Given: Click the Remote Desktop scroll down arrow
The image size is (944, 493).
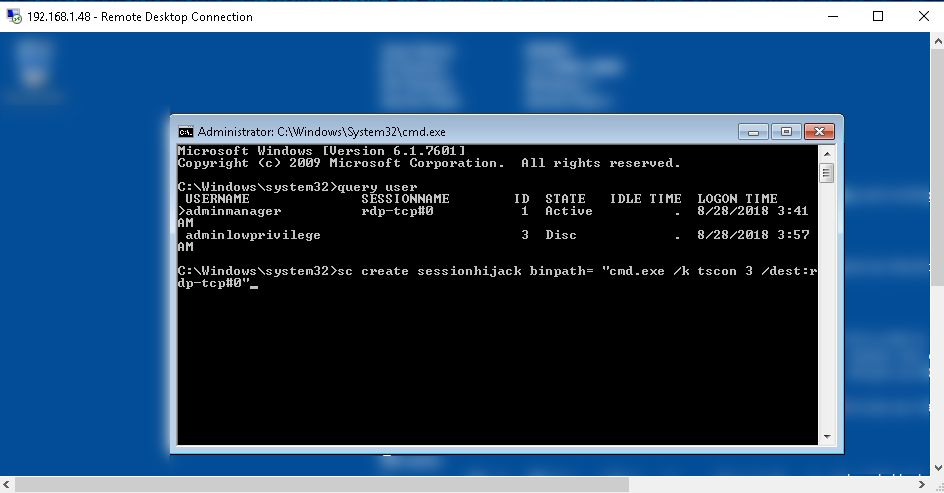Looking at the screenshot, I should pyautogui.click(x=937, y=467).
